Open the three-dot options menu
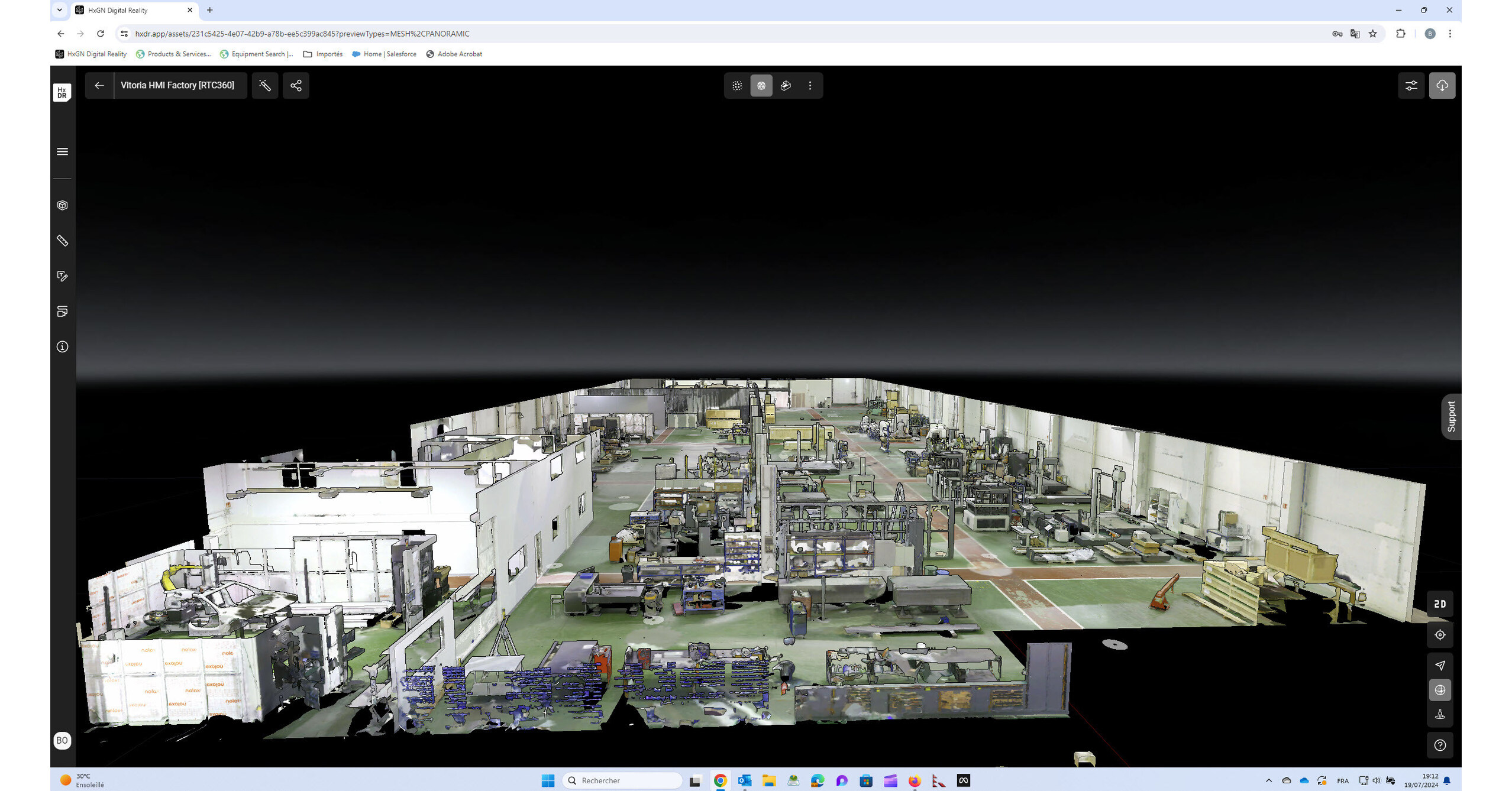1512x791 pixels. [810, 86]
